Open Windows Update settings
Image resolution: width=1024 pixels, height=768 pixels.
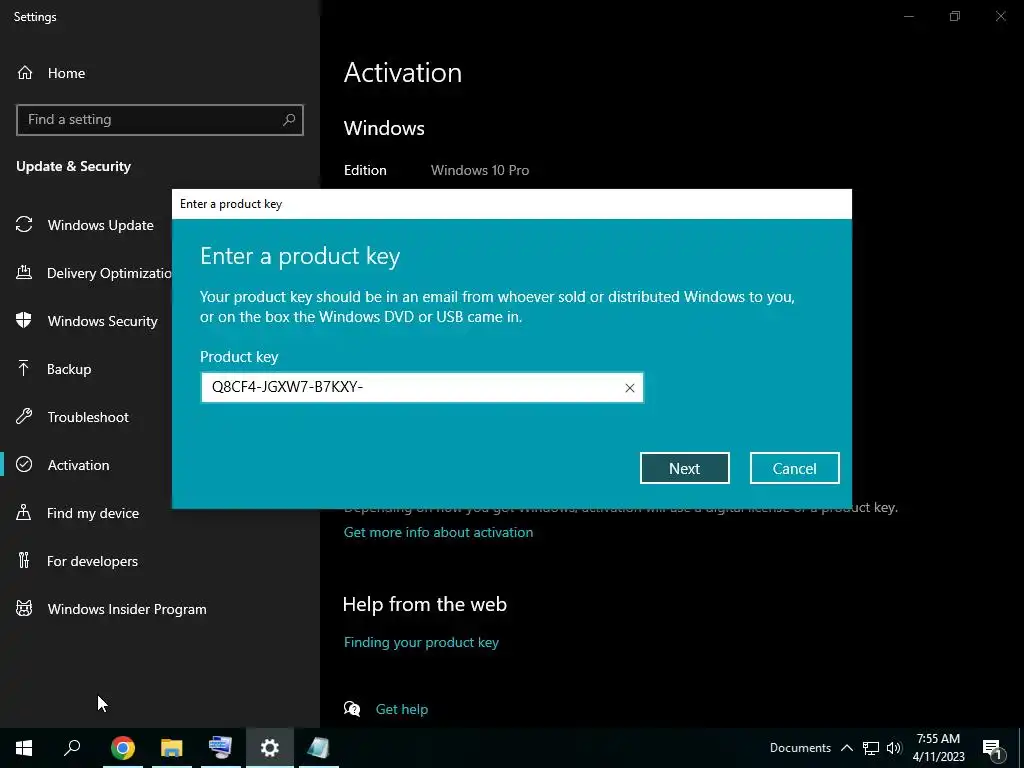click(101, 225)
